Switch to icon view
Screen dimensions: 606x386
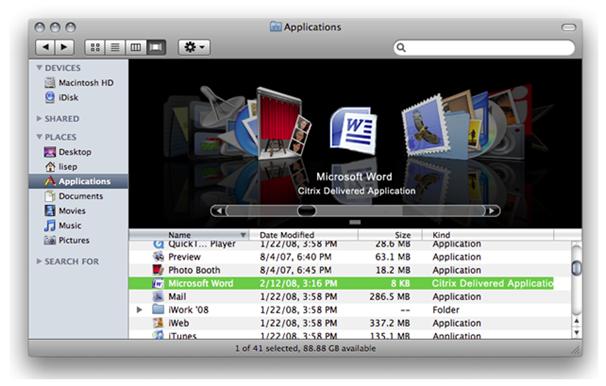coord(95,47)
